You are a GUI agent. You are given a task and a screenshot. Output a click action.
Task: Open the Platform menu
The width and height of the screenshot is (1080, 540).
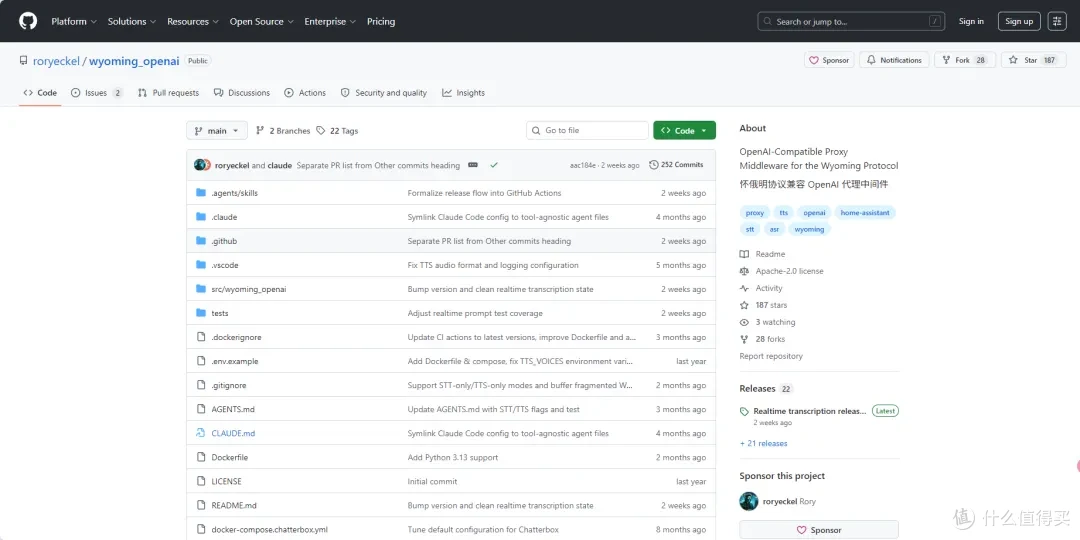(74, 21)
